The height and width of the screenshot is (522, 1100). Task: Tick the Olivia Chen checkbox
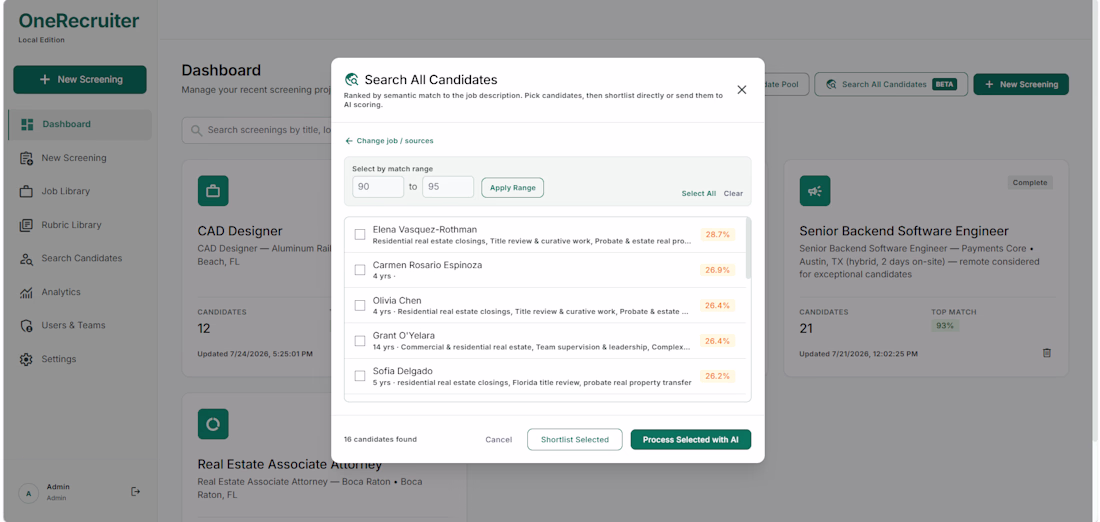[x=360, y=305]
